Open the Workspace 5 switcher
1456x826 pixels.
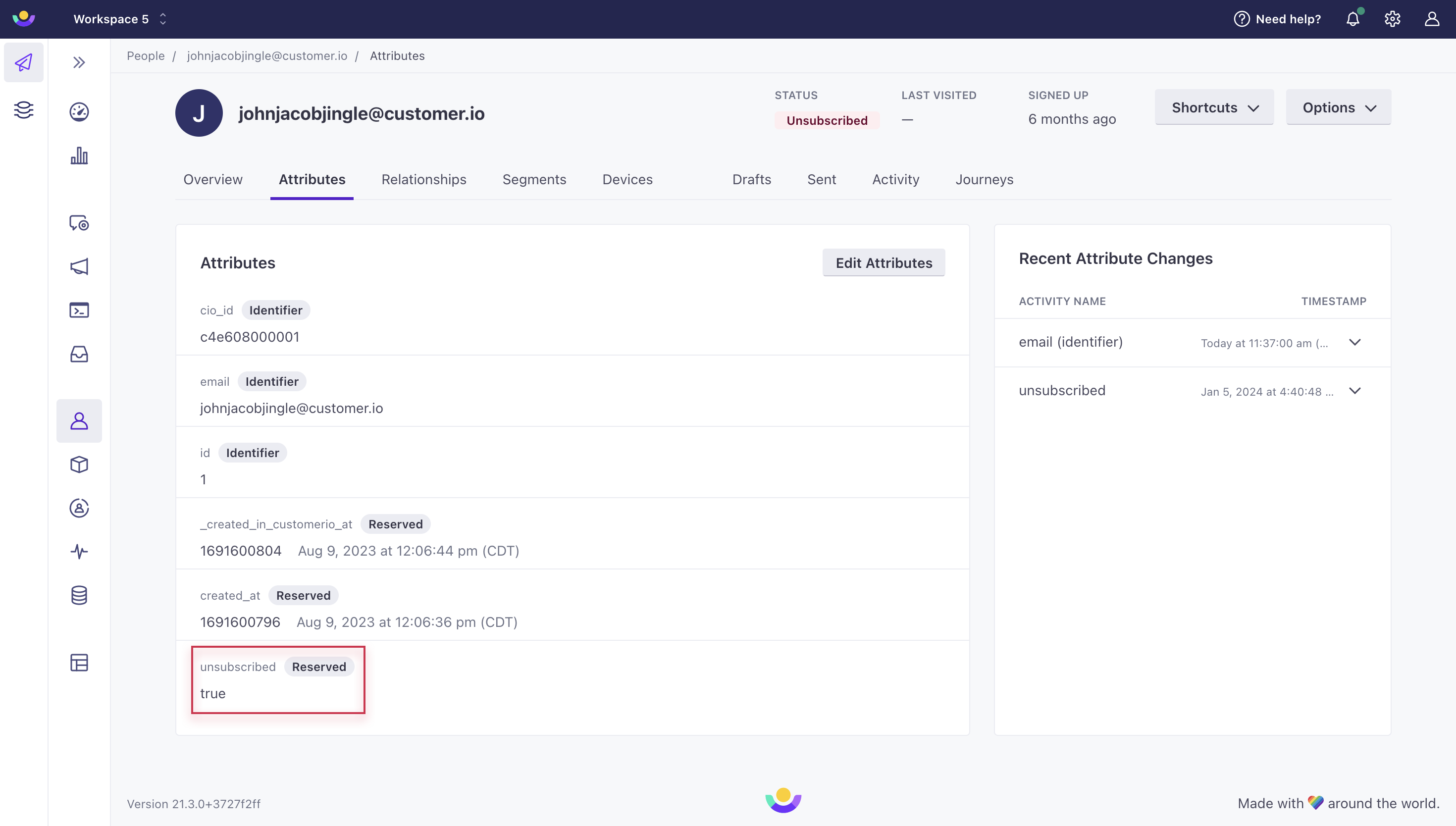click(x=120, y=19)
